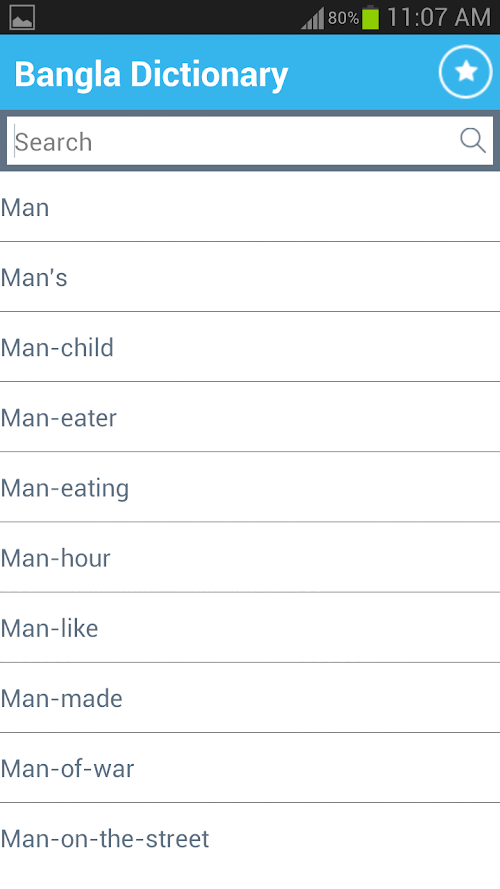Tap the Bangla Dictionary title
The height and width of the screenshot is (889, 500).
[151, 75]
